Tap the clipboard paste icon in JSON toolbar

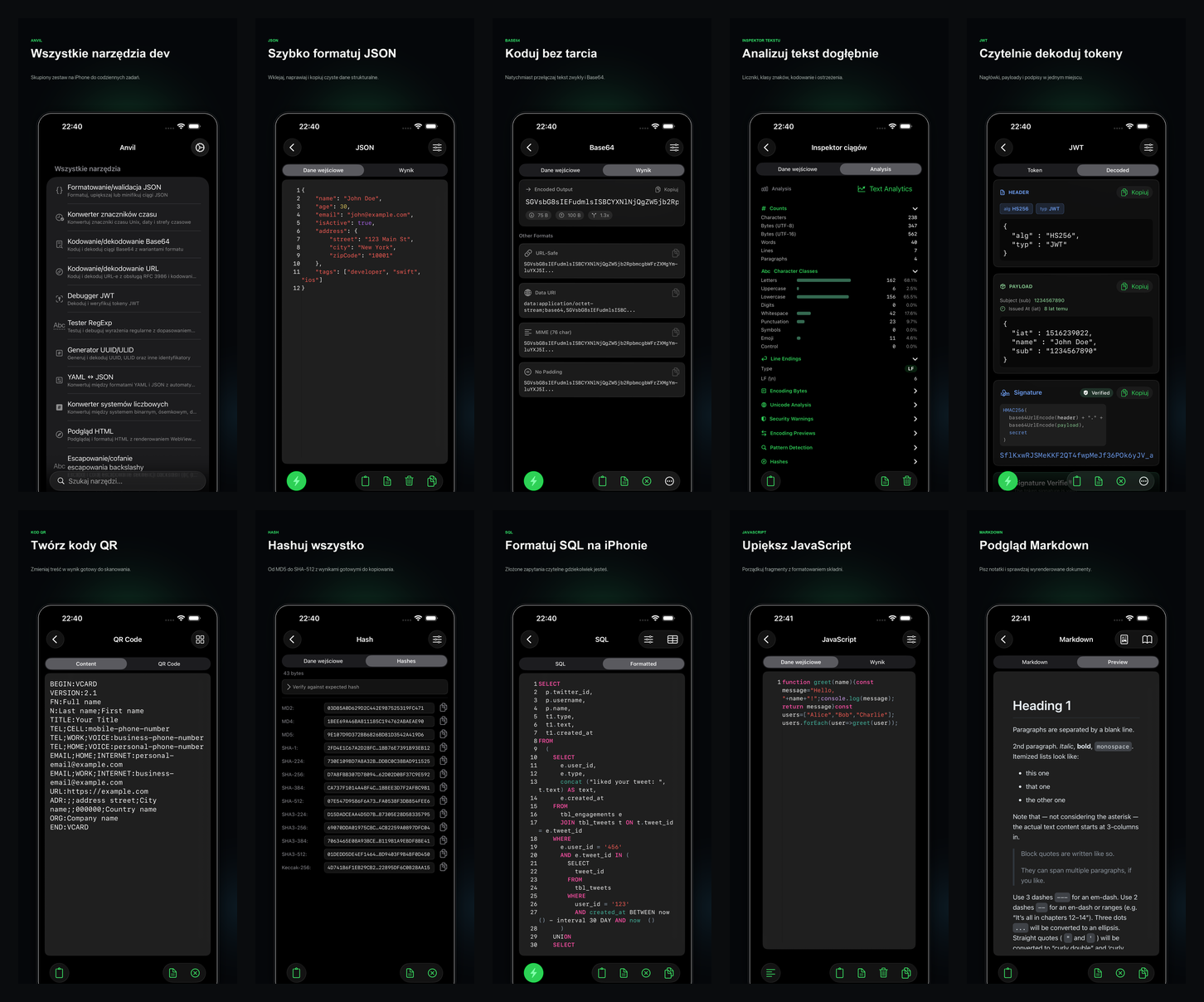click(366, 481)
